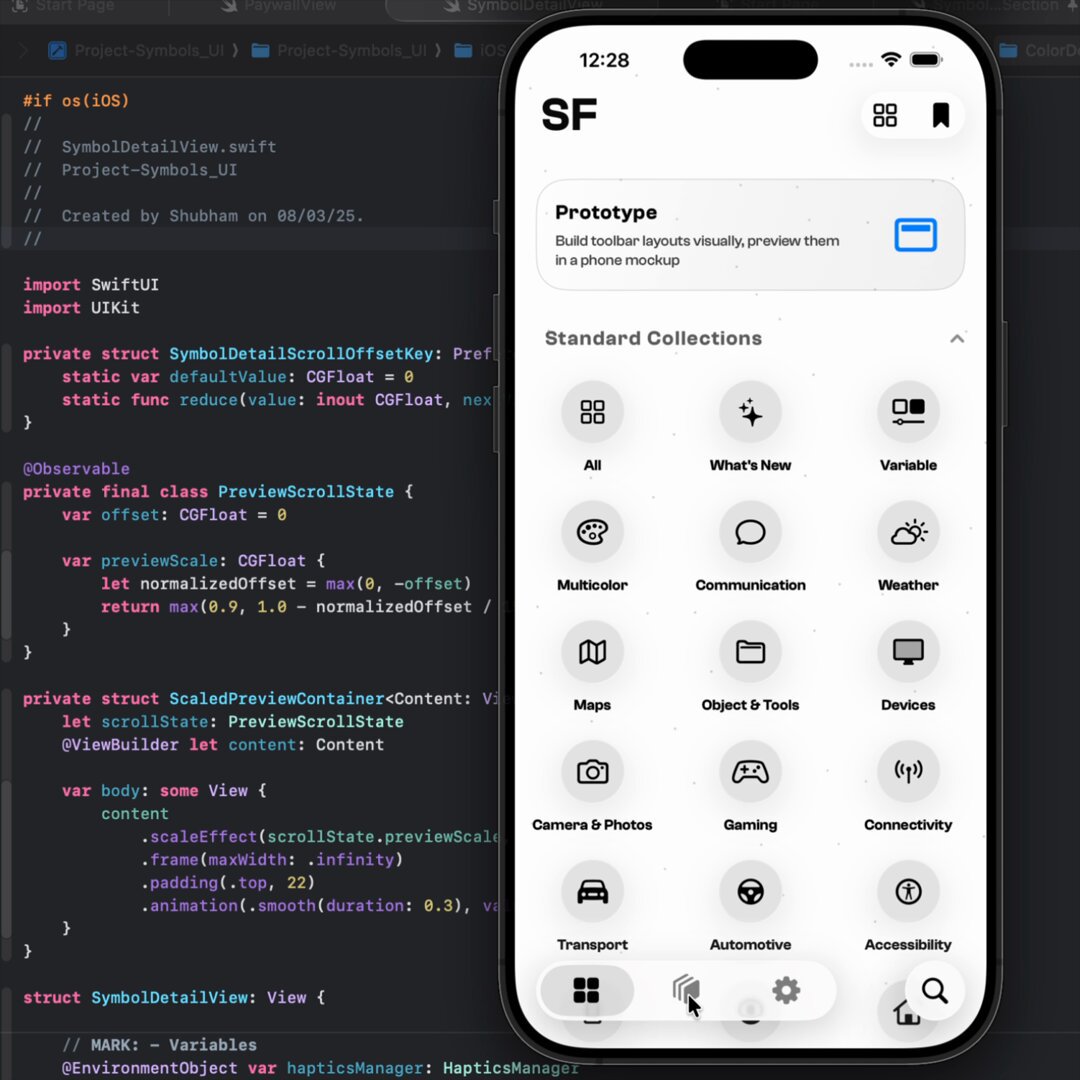Click 'PreviewScrollState' class name declaration
This screenshot has height=1080, width=1080.
click(x=306, y=492)
